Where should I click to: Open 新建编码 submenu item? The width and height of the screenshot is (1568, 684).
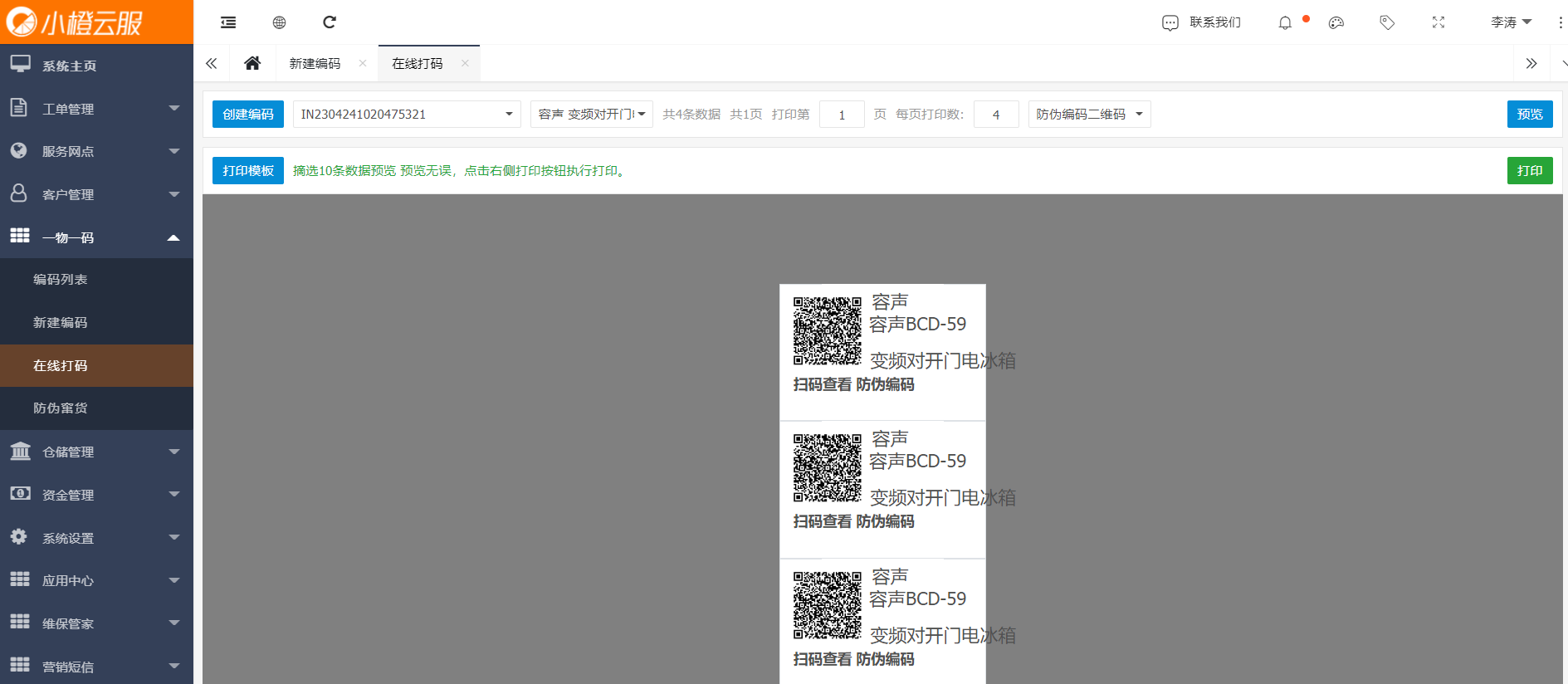pyautogui.click(x=96, y=323)
